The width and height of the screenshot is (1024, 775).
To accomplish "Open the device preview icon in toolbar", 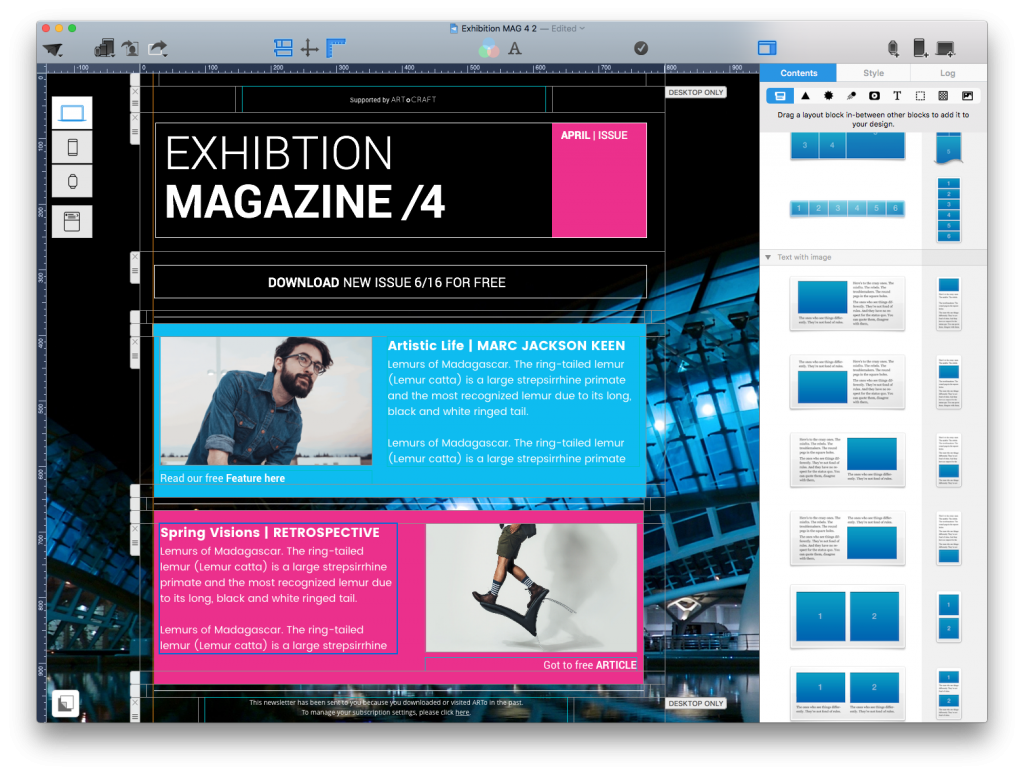I will click(104, 48).
